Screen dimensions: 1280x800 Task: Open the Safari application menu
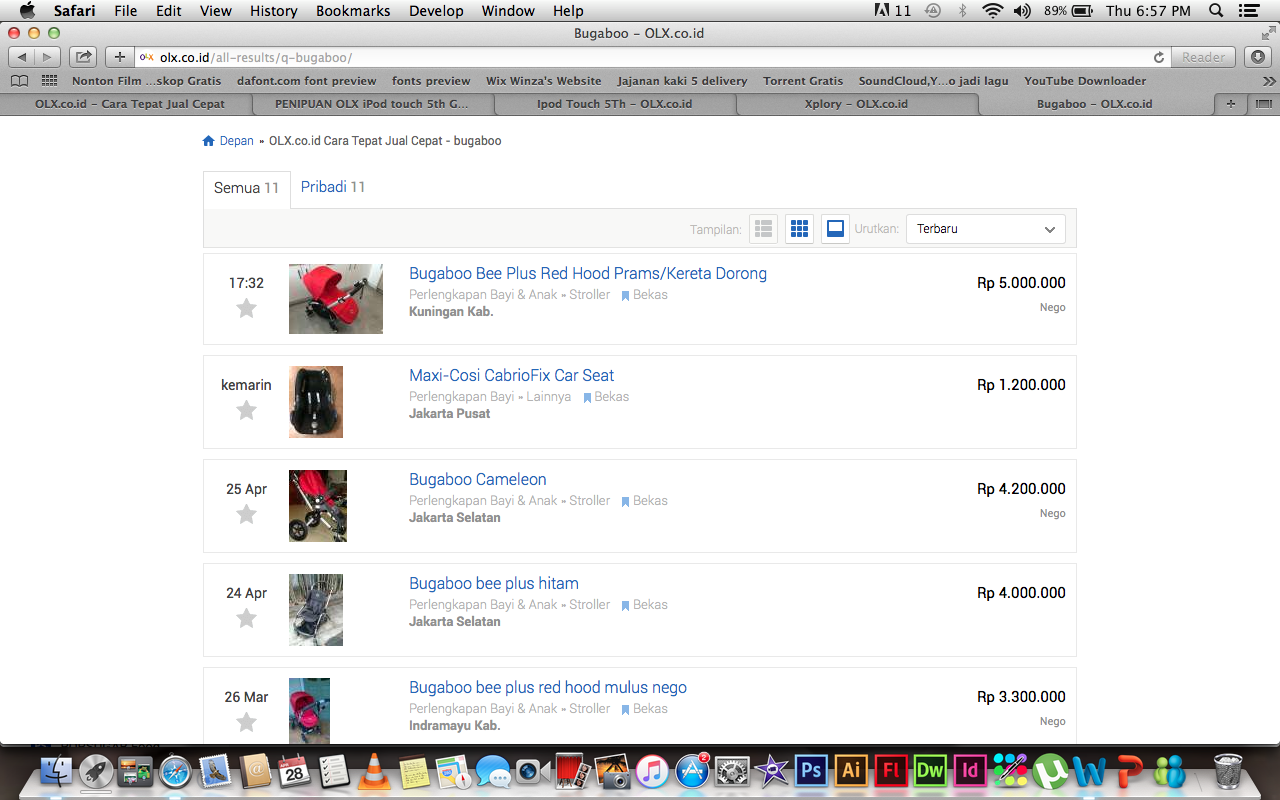tap(74, 11)
